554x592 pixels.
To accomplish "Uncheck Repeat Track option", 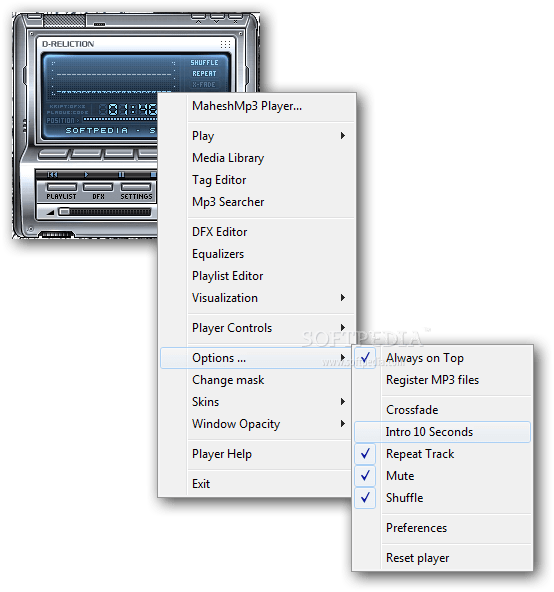I will click(x=442, y=454).
